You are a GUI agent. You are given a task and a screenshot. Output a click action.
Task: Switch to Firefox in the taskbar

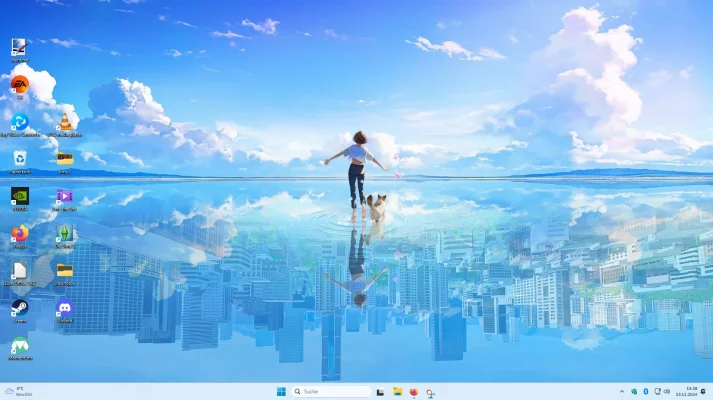414,392
